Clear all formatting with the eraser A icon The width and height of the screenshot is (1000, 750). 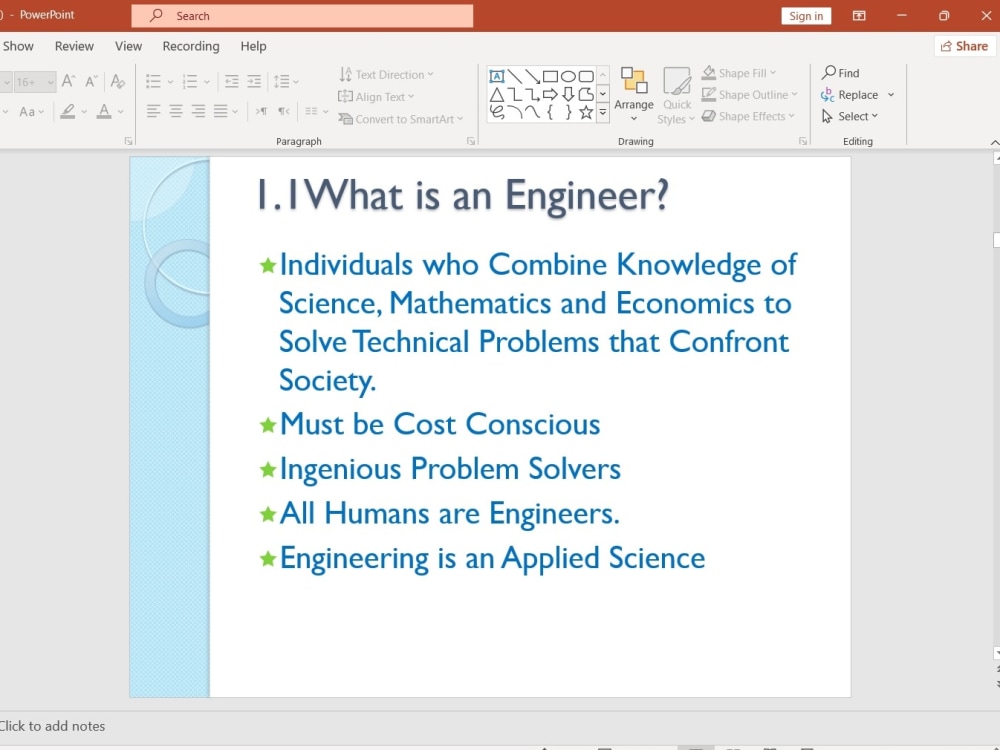click(117, 81)
